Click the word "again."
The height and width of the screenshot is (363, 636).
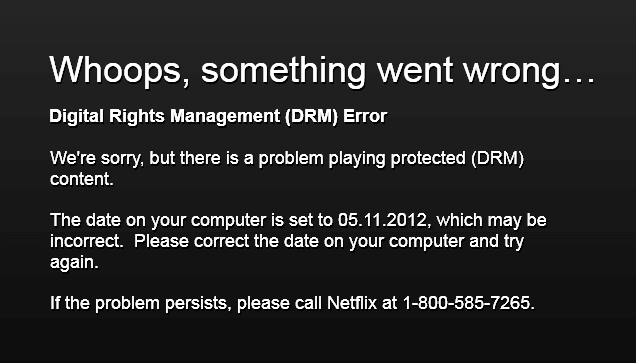point(74,263)
